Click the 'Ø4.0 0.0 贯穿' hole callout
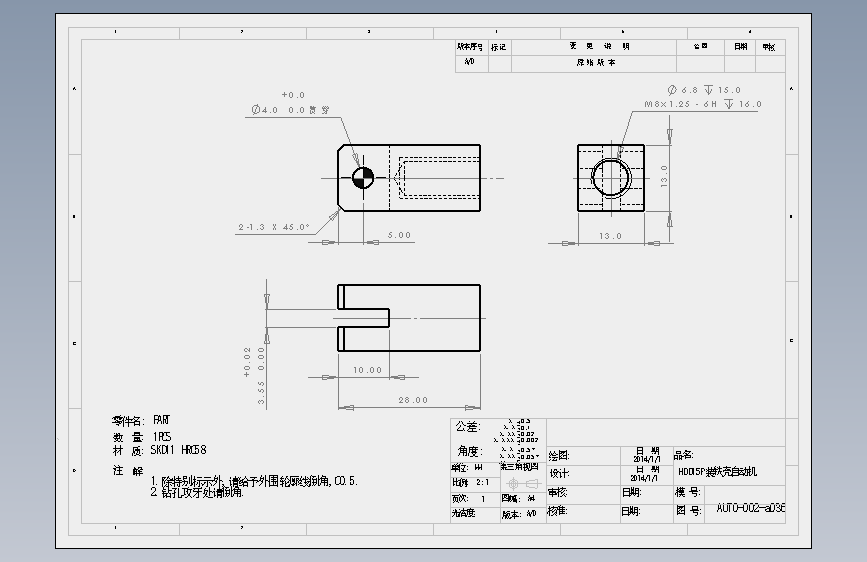The width and height of the screenshot is (867, 562). [x=290, y=110]
